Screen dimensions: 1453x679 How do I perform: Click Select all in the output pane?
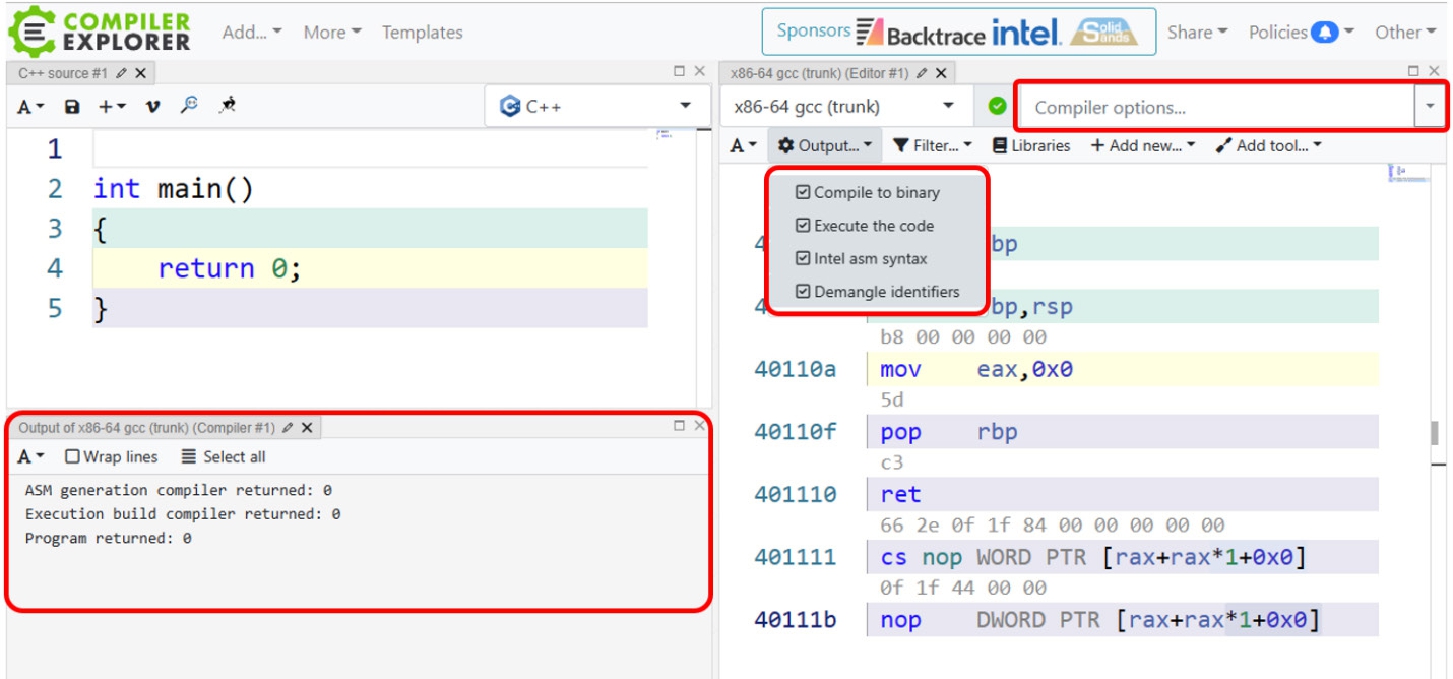[x=223, y=457]
